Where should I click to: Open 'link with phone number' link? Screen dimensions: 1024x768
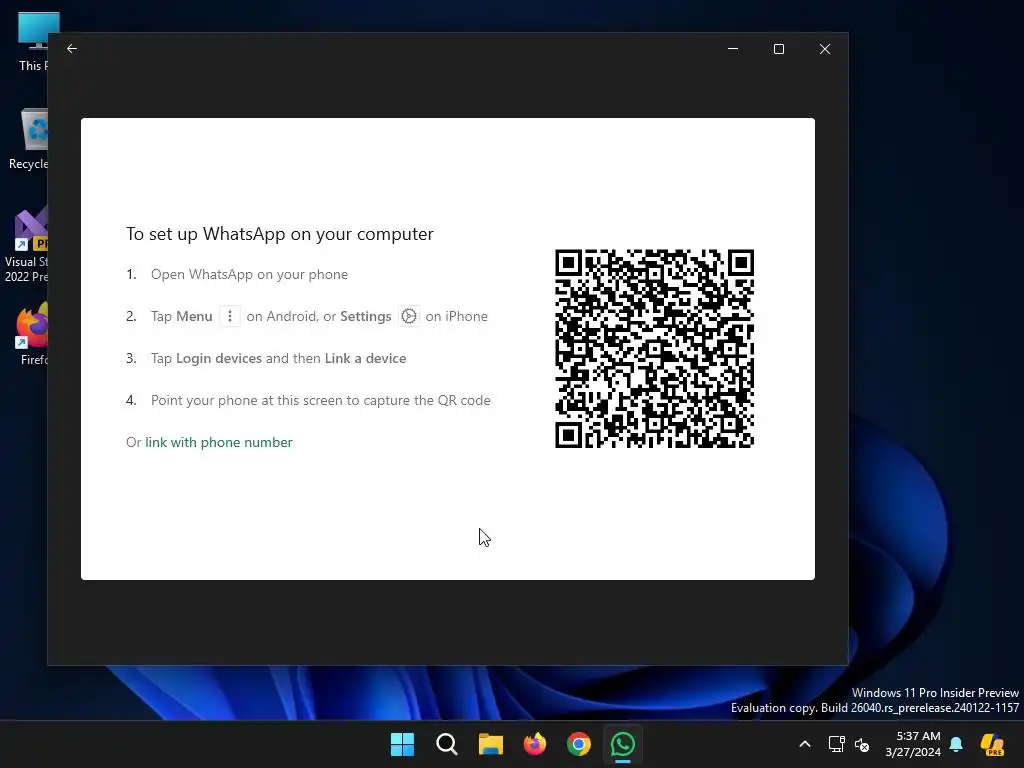pos(219,442)
